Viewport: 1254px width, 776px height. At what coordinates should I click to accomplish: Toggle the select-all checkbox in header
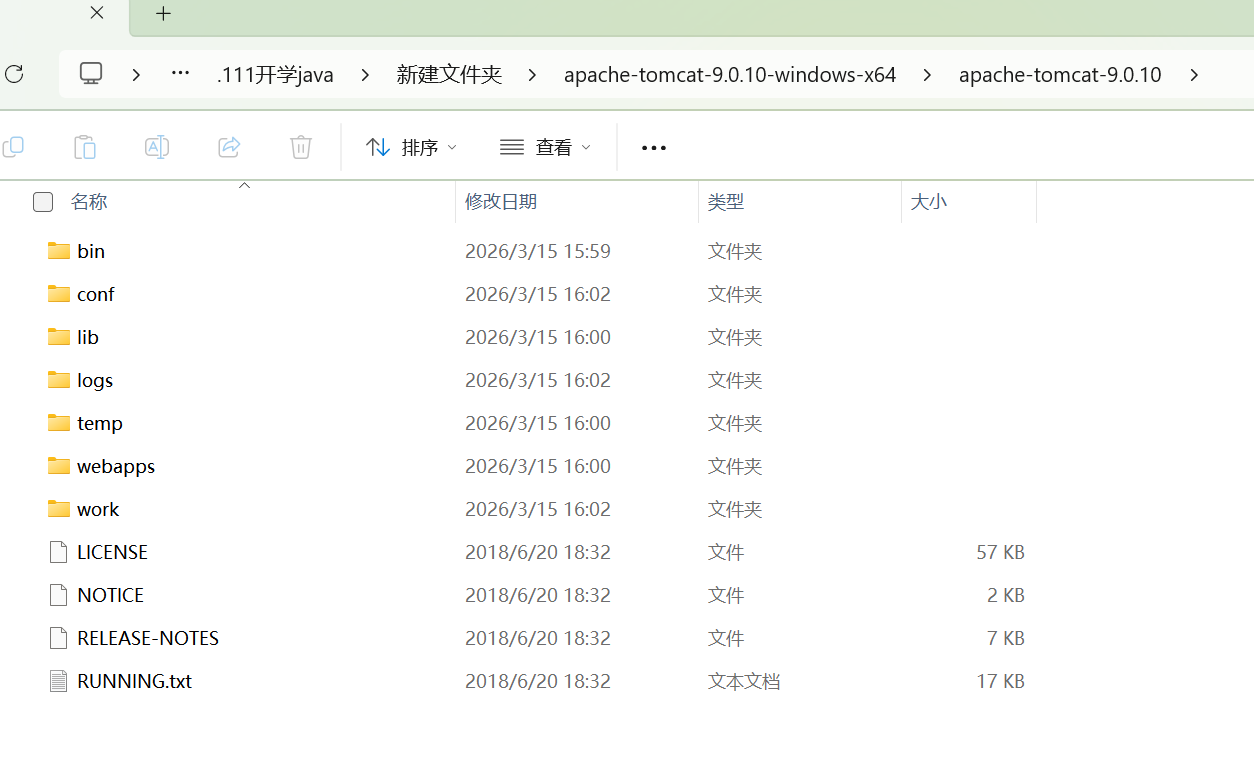43,202
